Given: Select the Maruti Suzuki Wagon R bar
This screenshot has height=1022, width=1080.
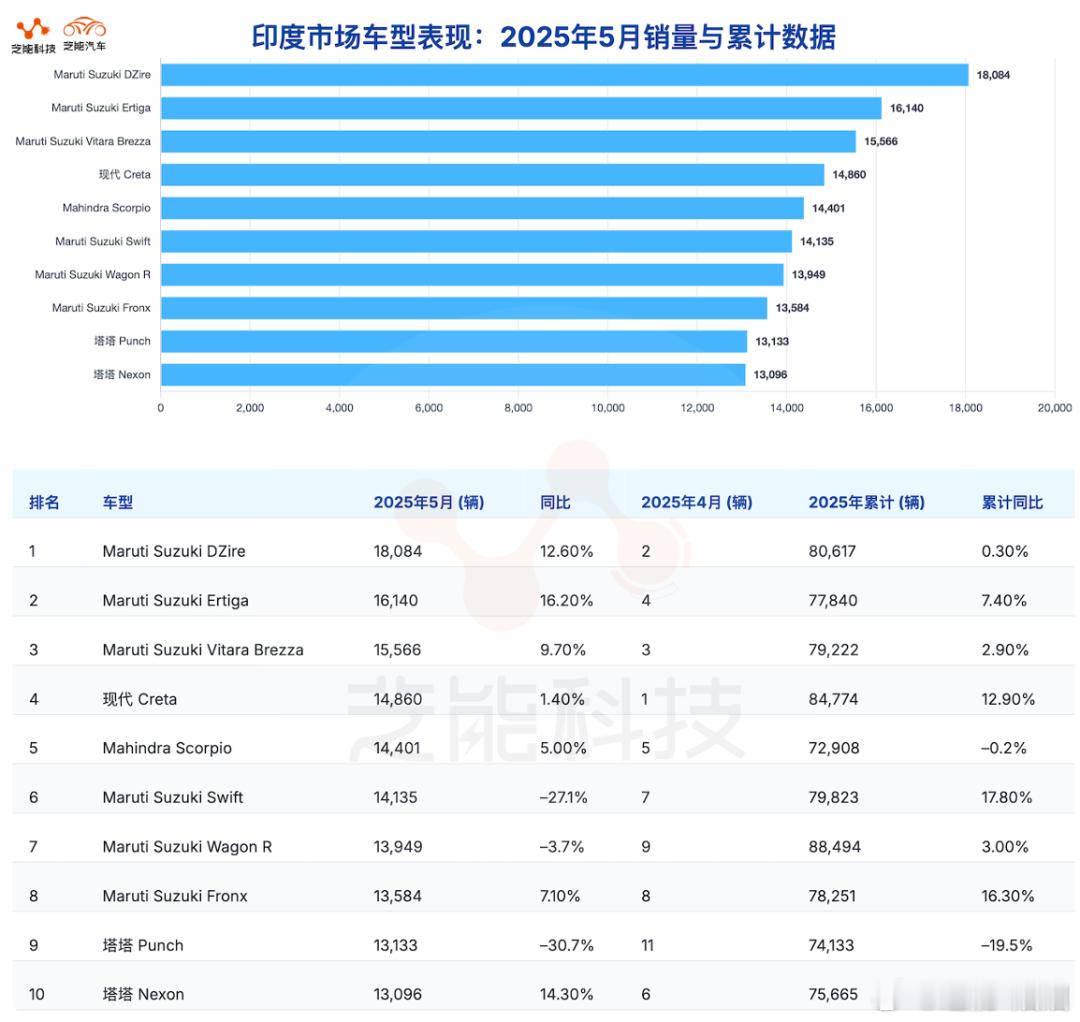Looking at the screenshot, I should click(472, 274).
